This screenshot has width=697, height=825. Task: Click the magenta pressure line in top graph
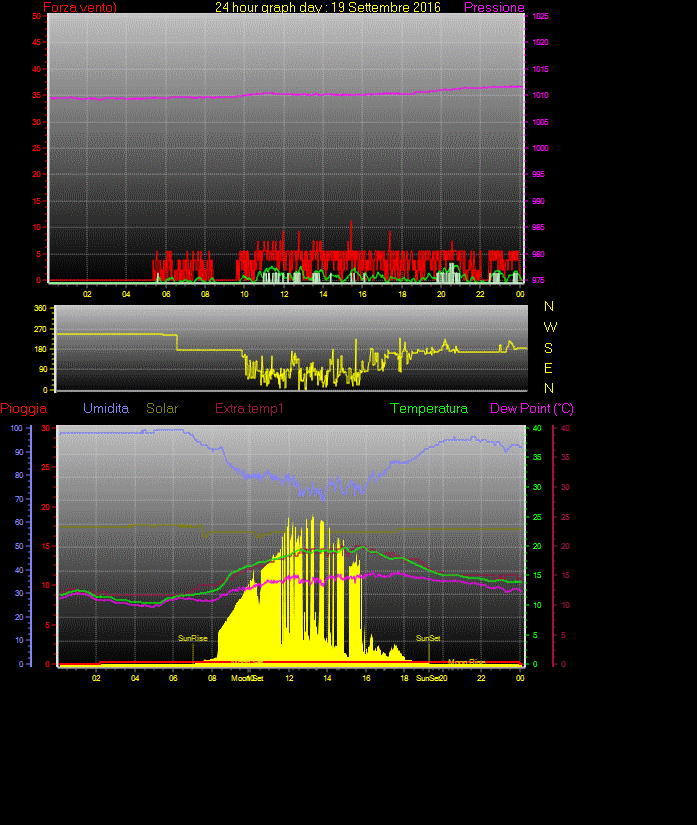(x=300, y=94)
